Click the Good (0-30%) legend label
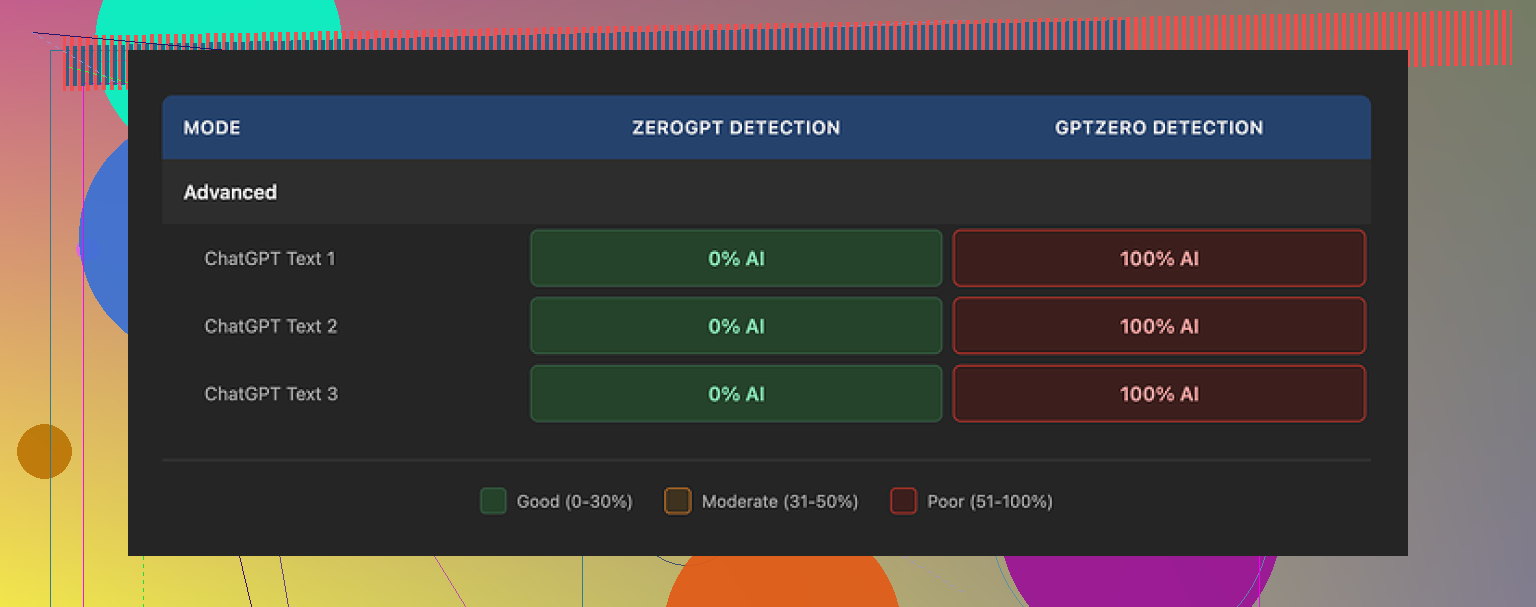 574,501
